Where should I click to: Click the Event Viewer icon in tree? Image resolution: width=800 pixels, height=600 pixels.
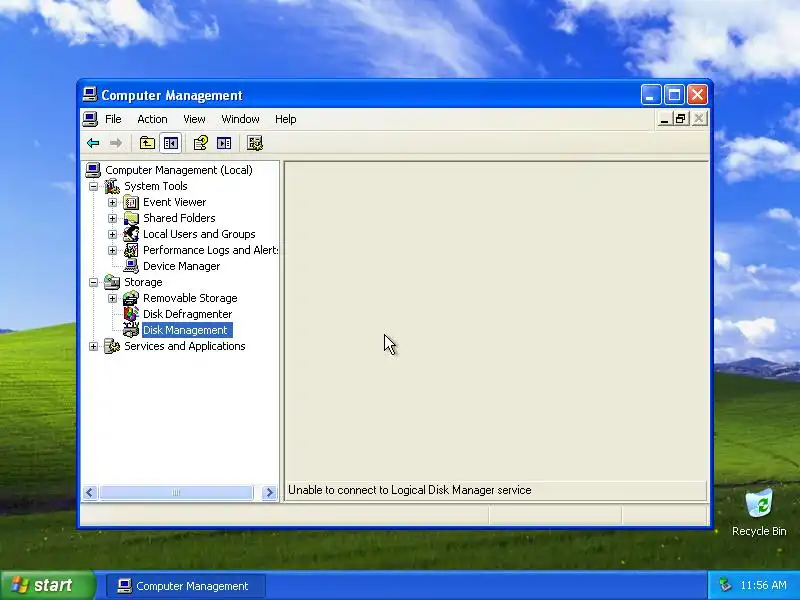tap(131, 203)
